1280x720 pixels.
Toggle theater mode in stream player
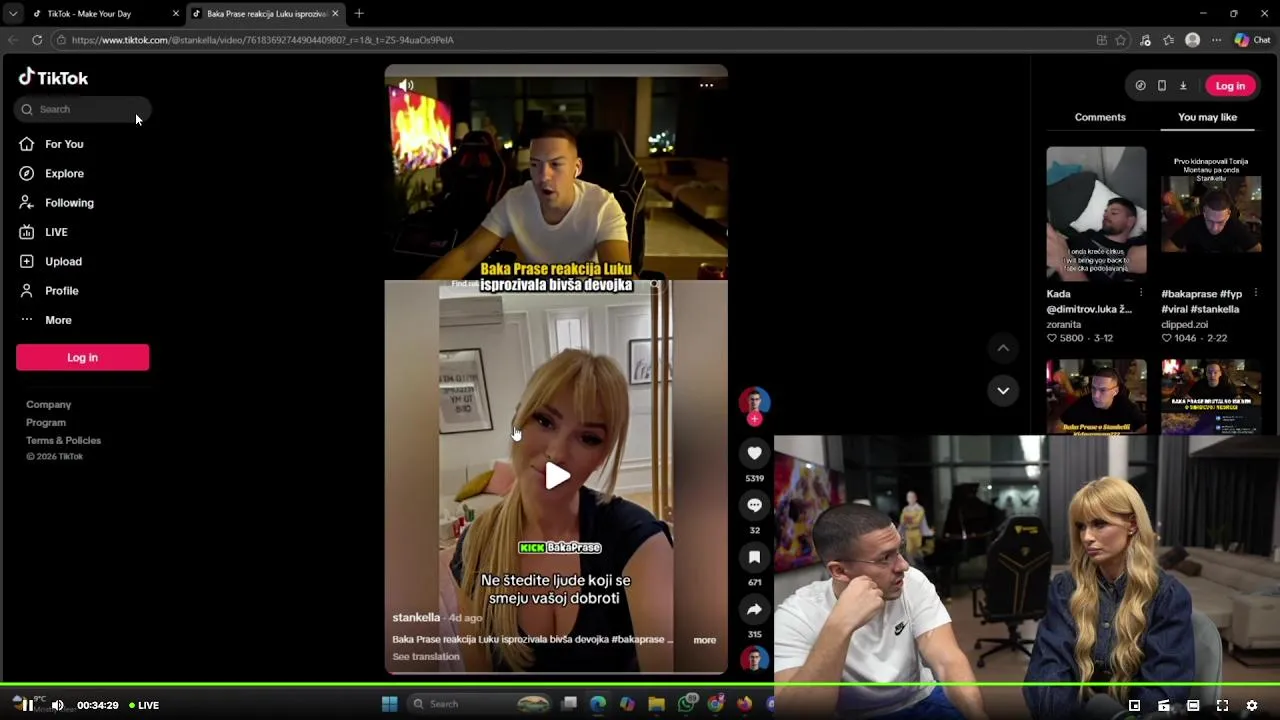tap(1193, 705)
